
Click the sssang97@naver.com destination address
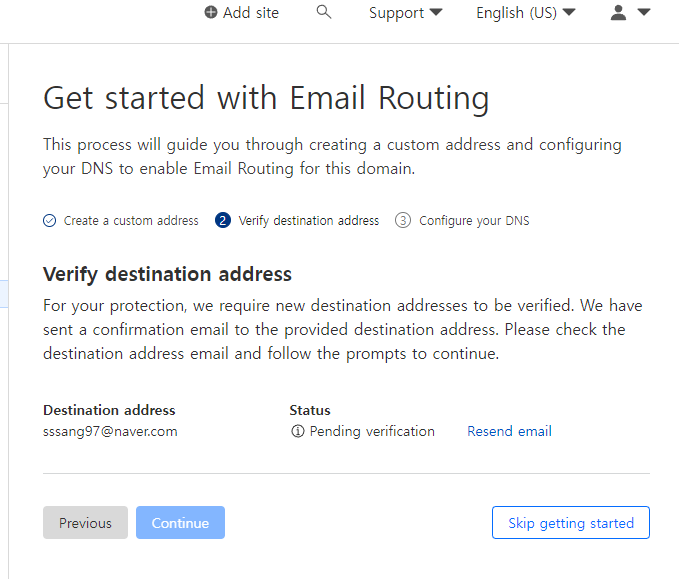click(x=110, y=432)
